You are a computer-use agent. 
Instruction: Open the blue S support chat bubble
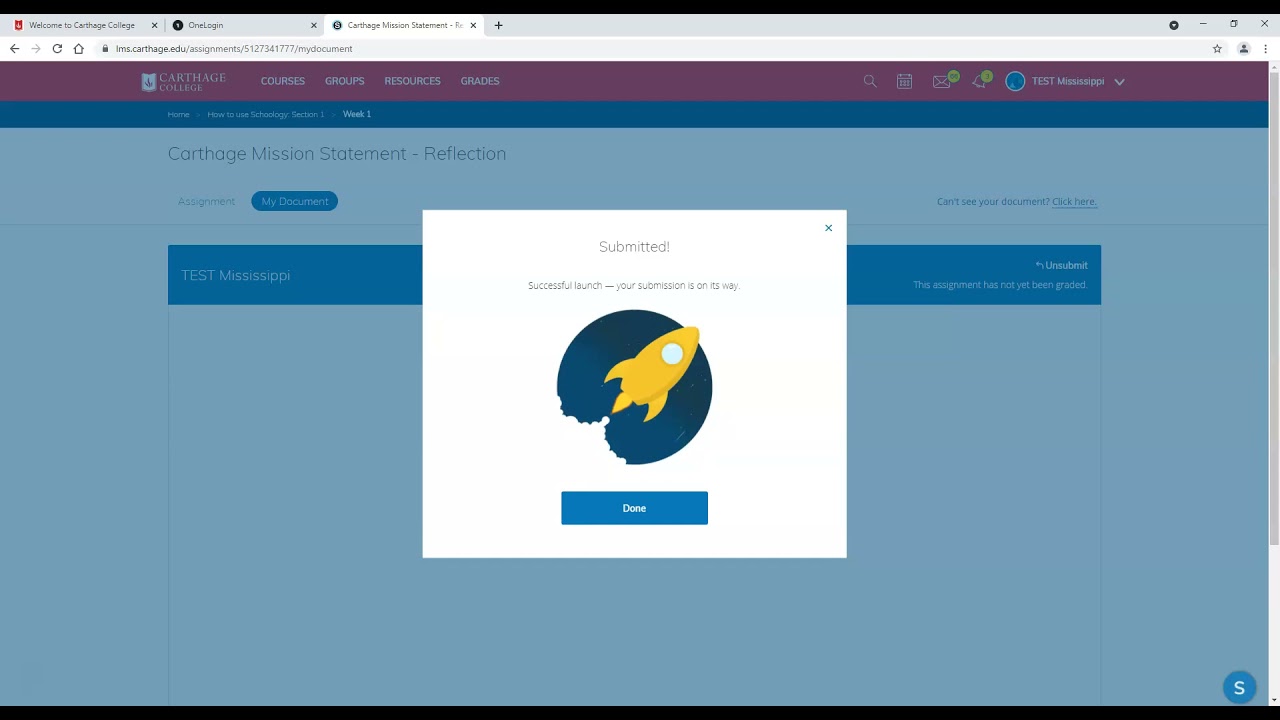point(1239,687)
